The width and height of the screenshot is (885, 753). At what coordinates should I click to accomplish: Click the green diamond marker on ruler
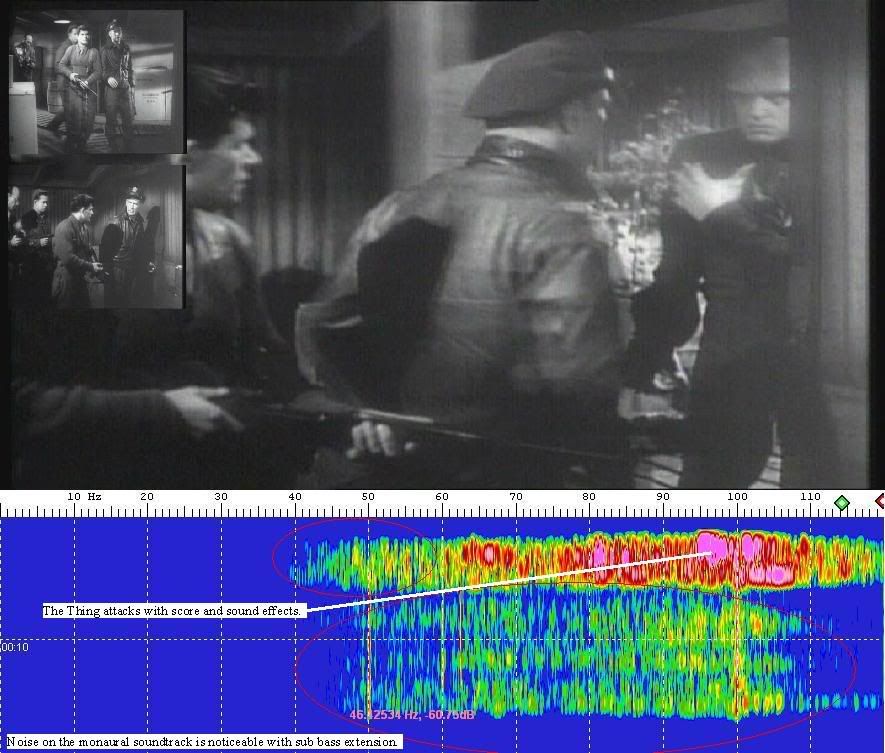point(841,503)
